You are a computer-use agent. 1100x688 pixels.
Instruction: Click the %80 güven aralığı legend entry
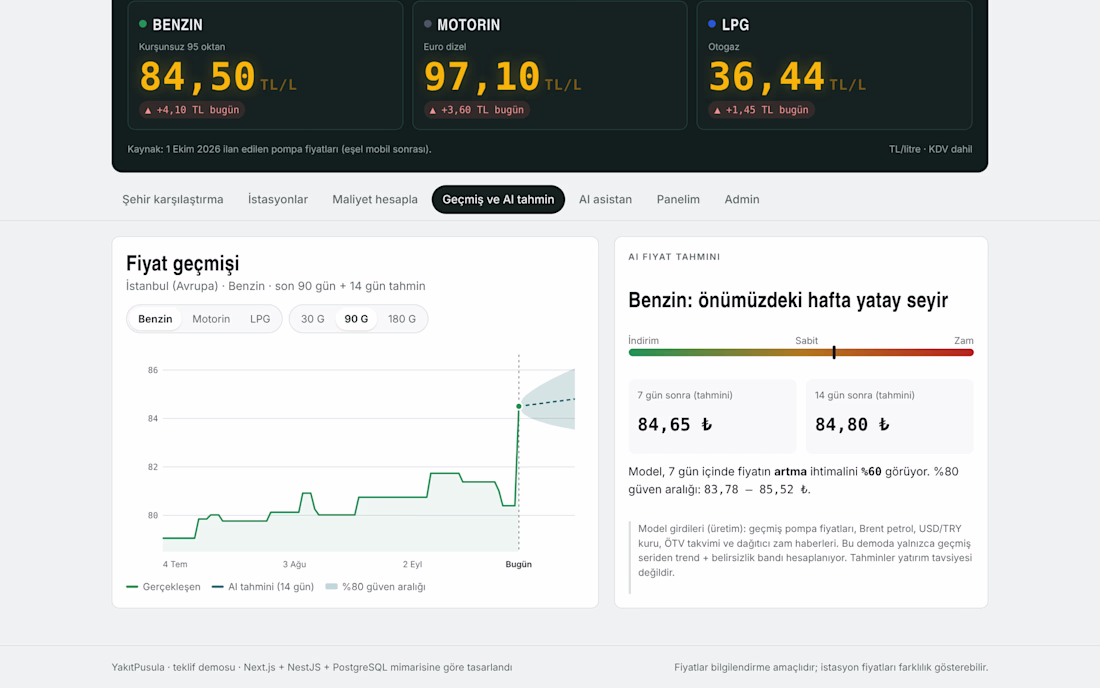[x=375, y=587]
